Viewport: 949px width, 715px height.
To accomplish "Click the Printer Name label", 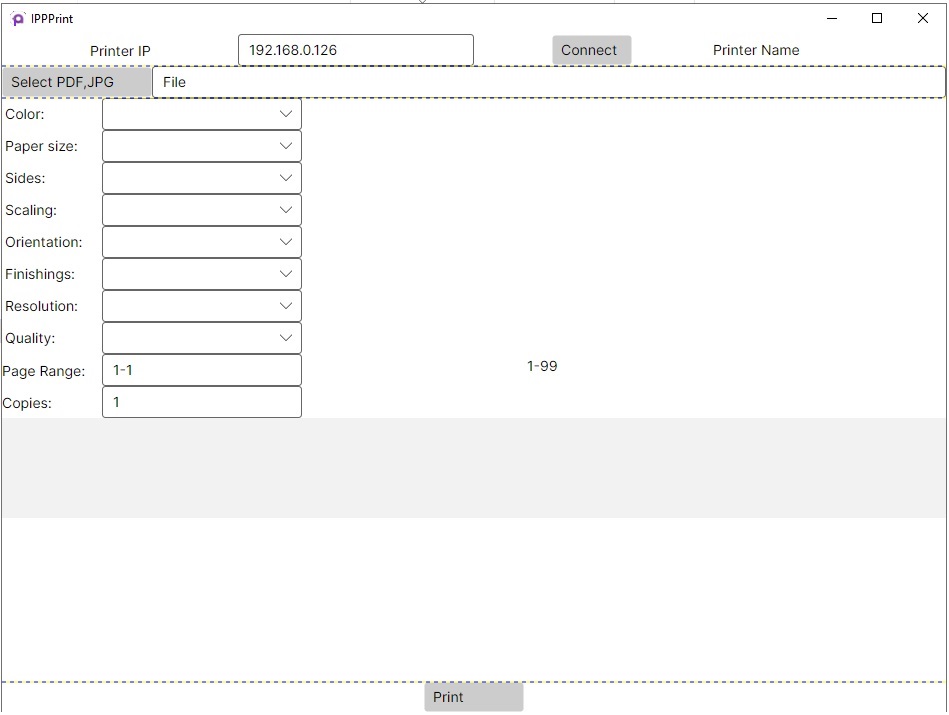I will [756, 50].
